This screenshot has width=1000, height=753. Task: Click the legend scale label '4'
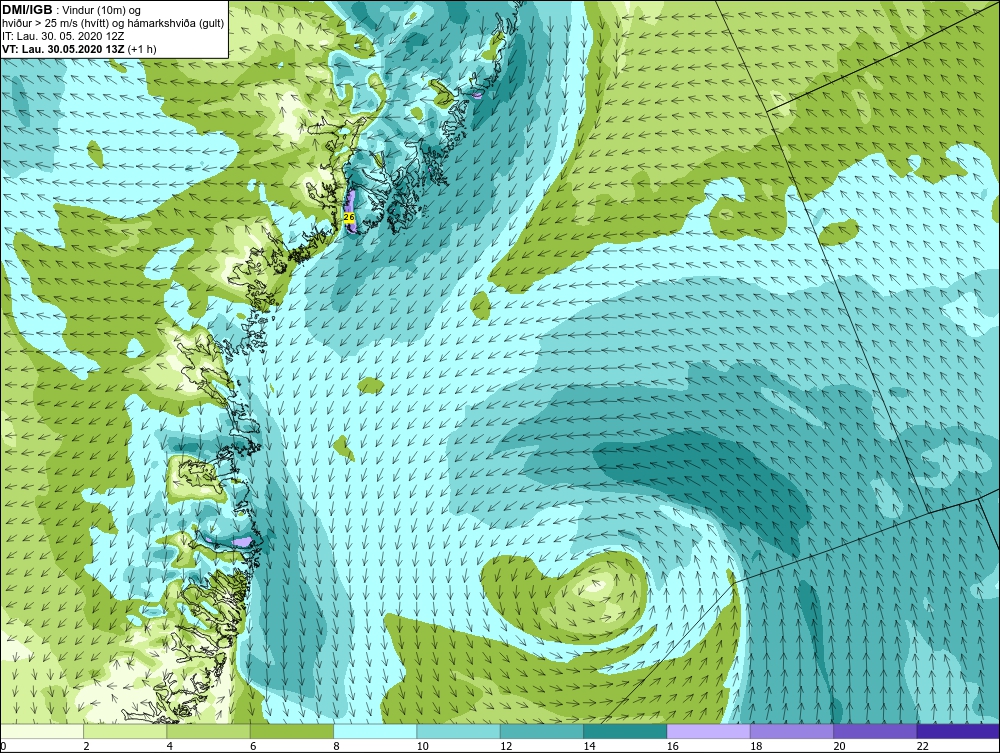170,746
